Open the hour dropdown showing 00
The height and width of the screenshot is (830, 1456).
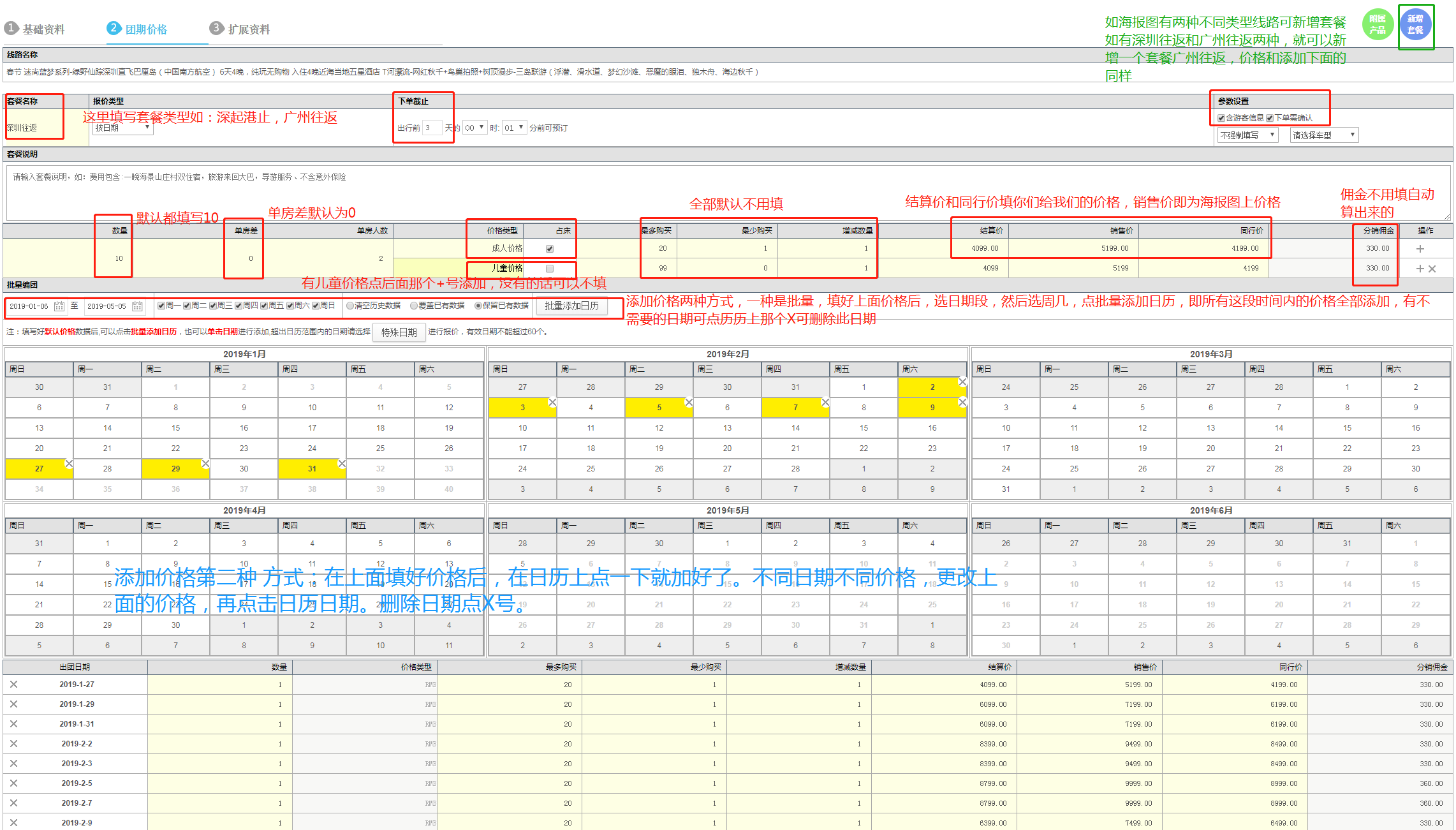(474, 128)
